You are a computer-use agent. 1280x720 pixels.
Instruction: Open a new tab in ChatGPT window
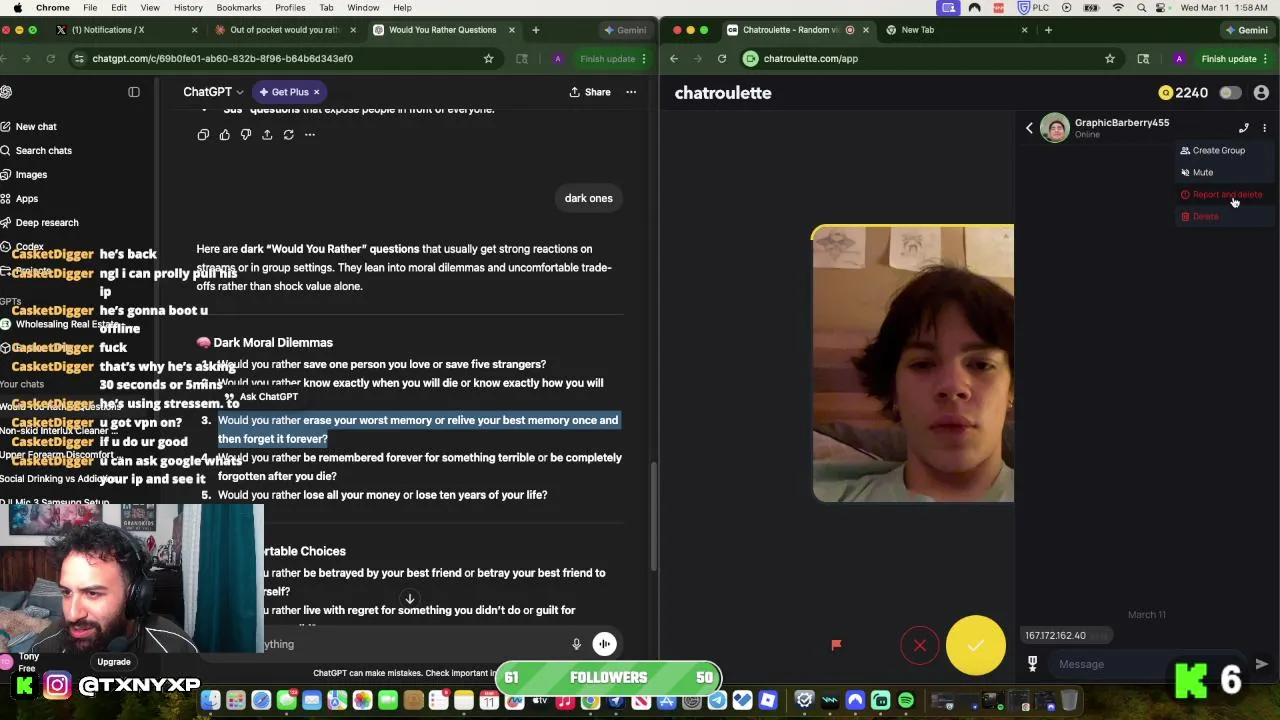(535, 30)
